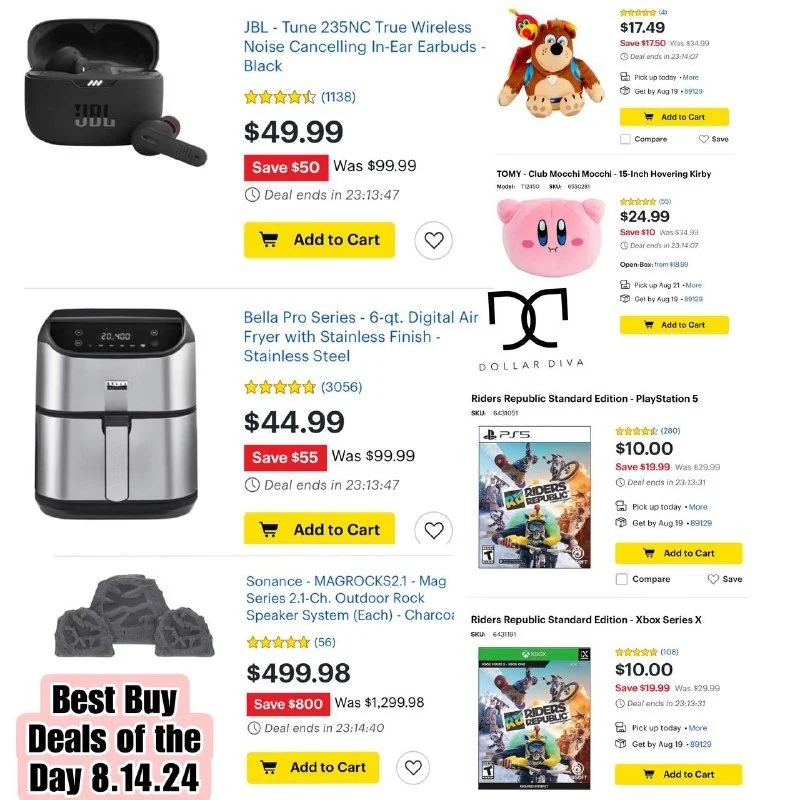Open Sonance MAGROCKS2.1 product title link
This screenshot has width=800, height=800.
pos(349,598)
